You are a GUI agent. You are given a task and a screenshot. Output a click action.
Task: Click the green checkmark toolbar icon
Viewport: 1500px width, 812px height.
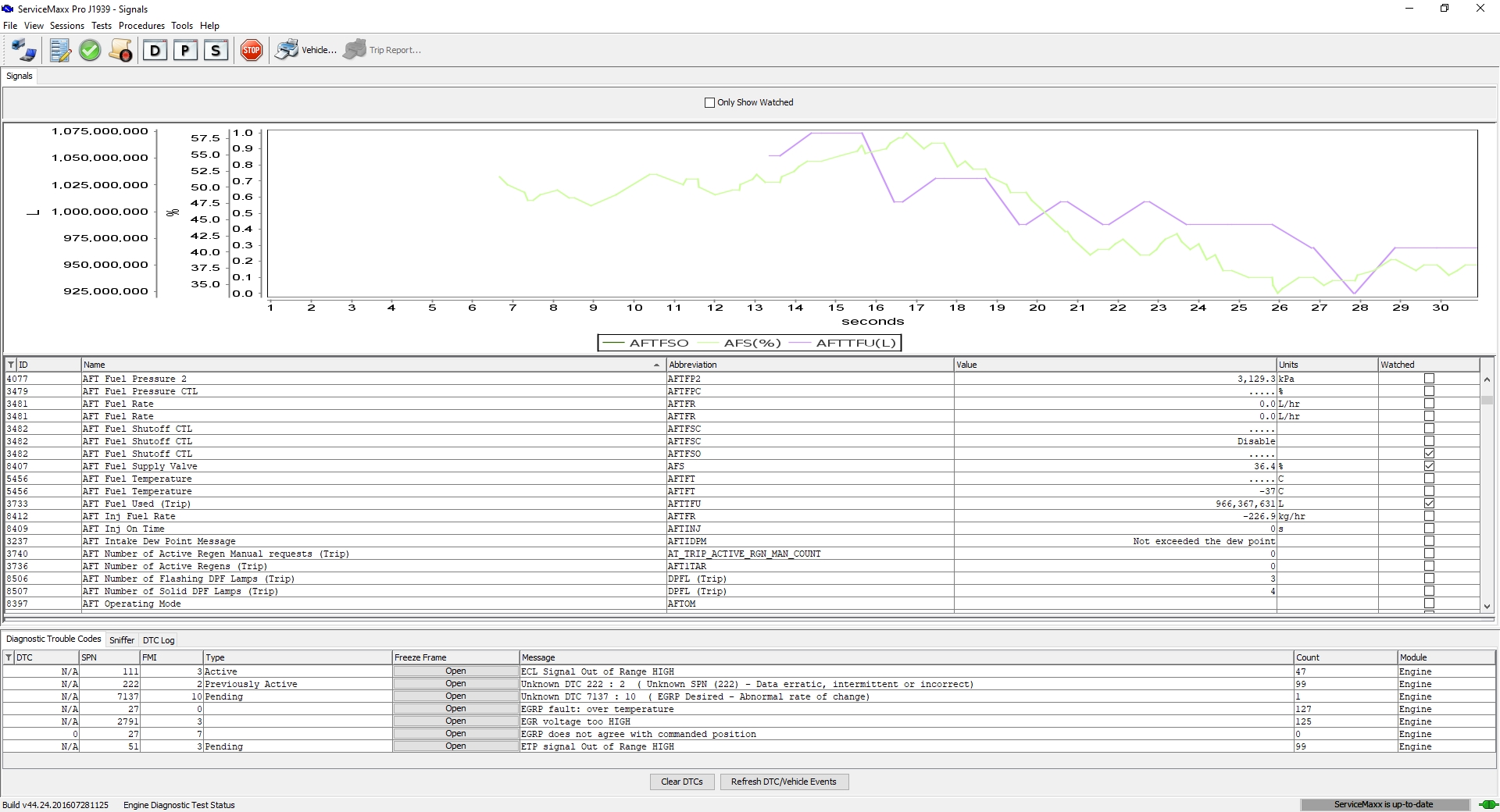pos(90,51)
